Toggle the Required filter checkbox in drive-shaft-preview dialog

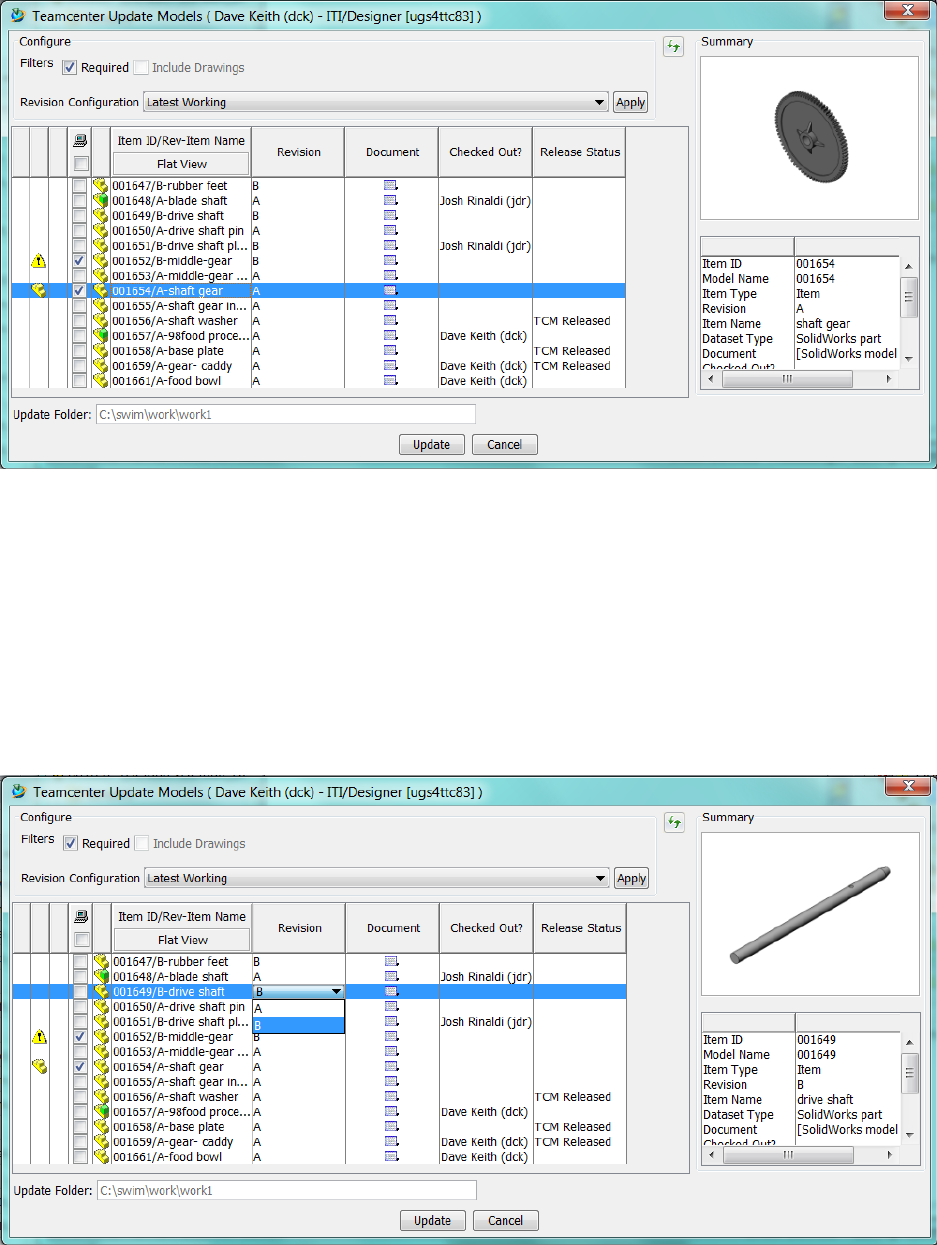point(70,843)
